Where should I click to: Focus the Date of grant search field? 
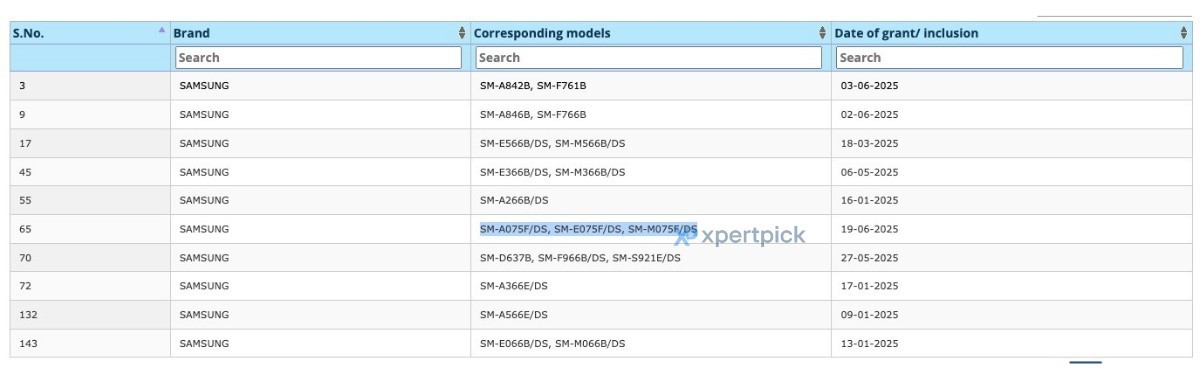pos(1009,58)
